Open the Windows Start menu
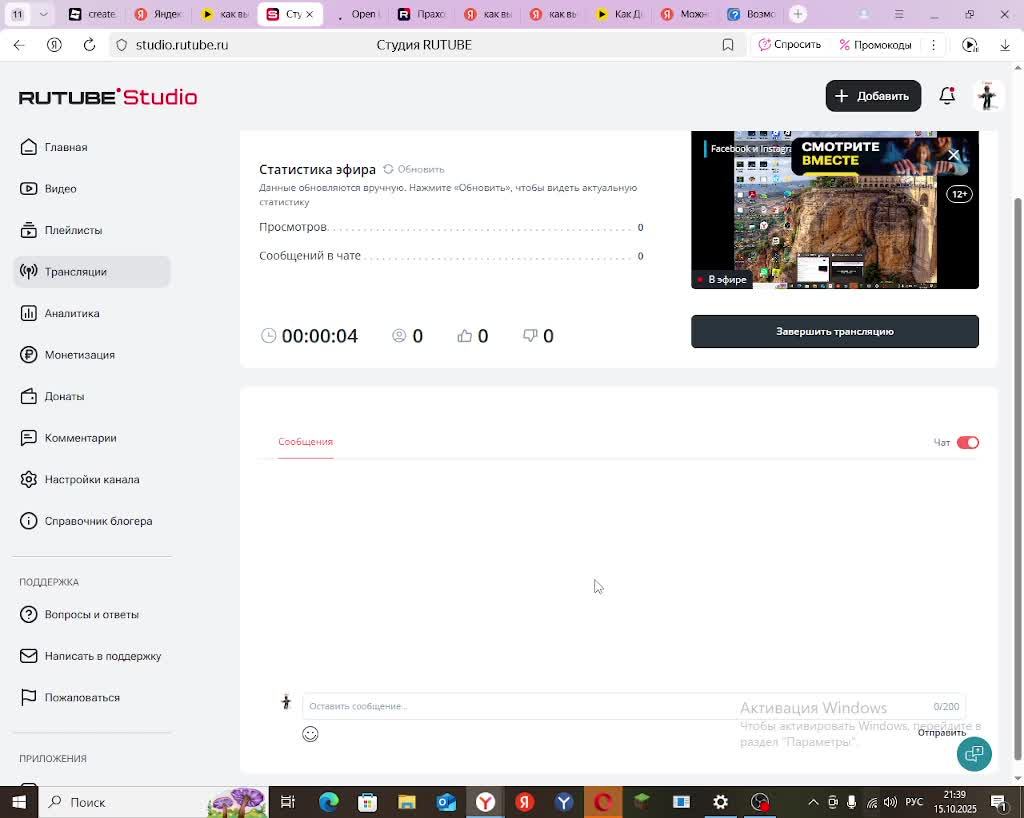This screenshot has width=1024, height=818. coord(19,802)
